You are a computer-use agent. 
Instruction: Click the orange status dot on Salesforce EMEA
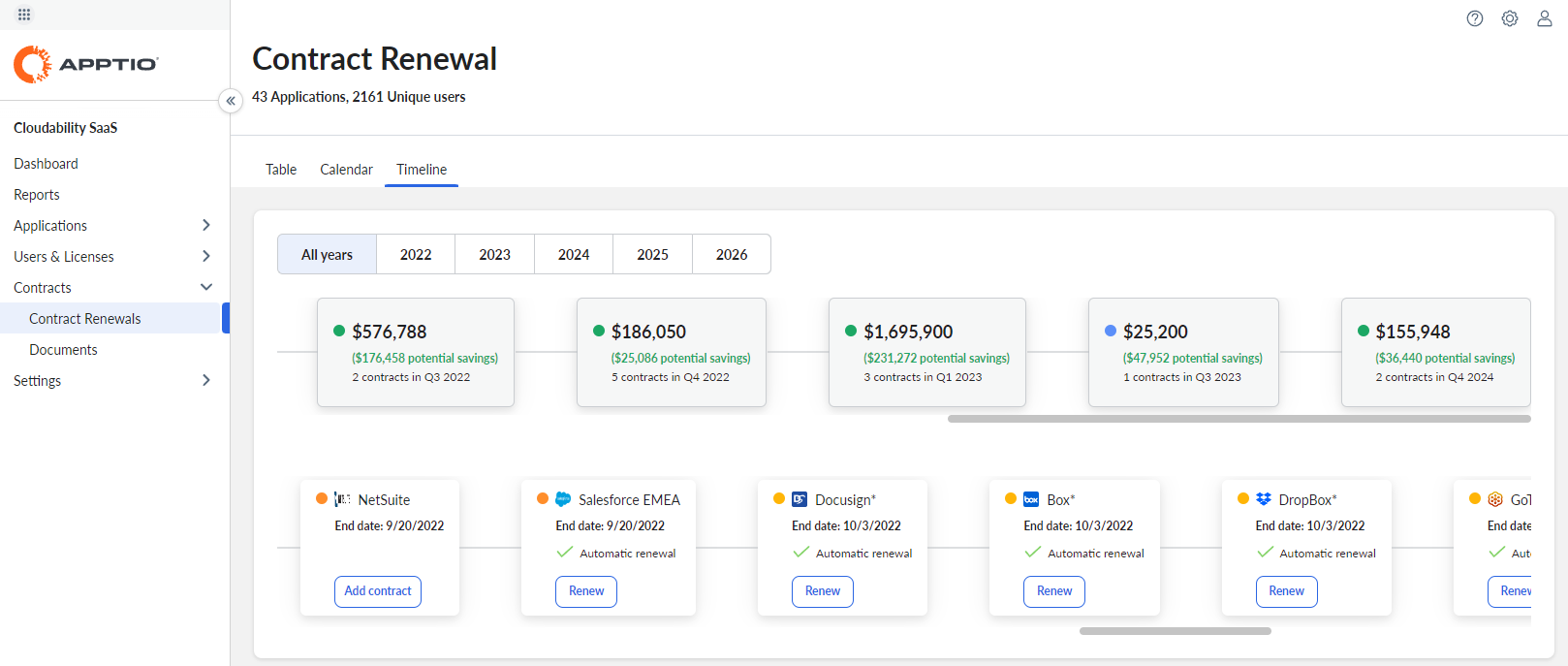(543, 498)
